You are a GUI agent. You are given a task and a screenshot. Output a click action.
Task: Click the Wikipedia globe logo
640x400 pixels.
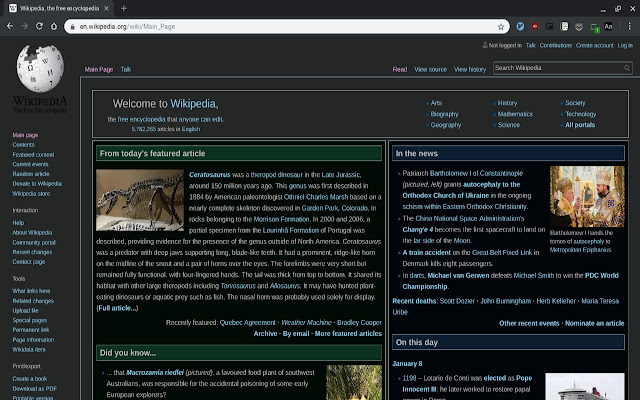[40, 69]
